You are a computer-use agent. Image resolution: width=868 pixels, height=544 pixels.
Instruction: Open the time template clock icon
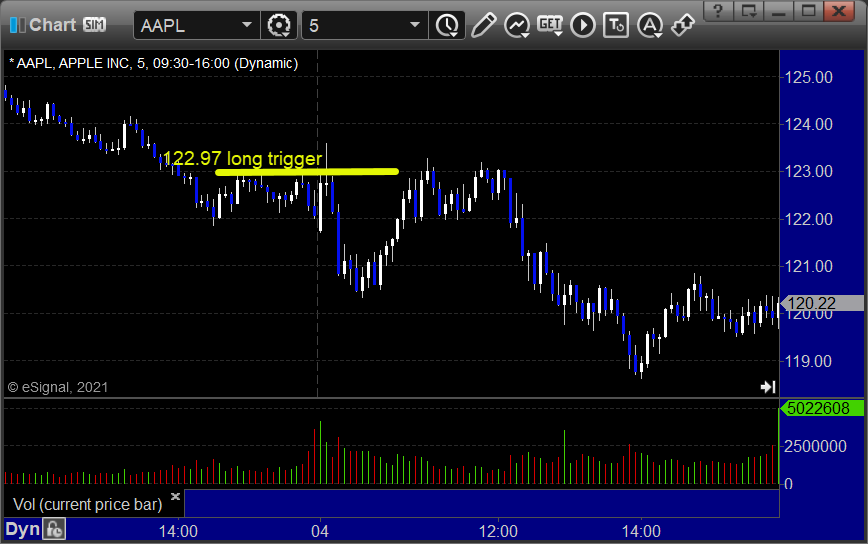tap(447, 25)
